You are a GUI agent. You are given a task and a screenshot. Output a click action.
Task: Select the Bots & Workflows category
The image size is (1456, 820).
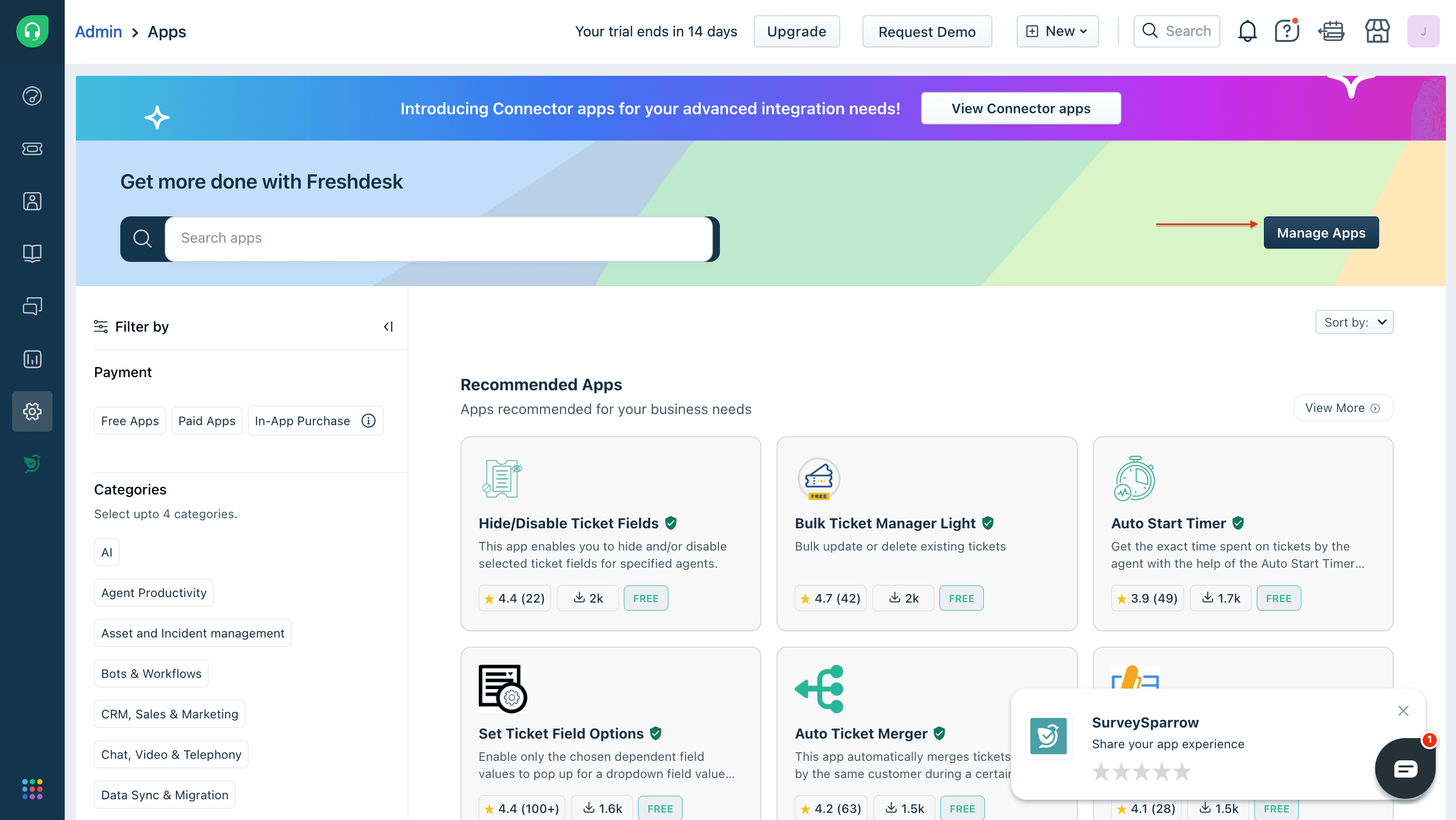coord(151,673)
